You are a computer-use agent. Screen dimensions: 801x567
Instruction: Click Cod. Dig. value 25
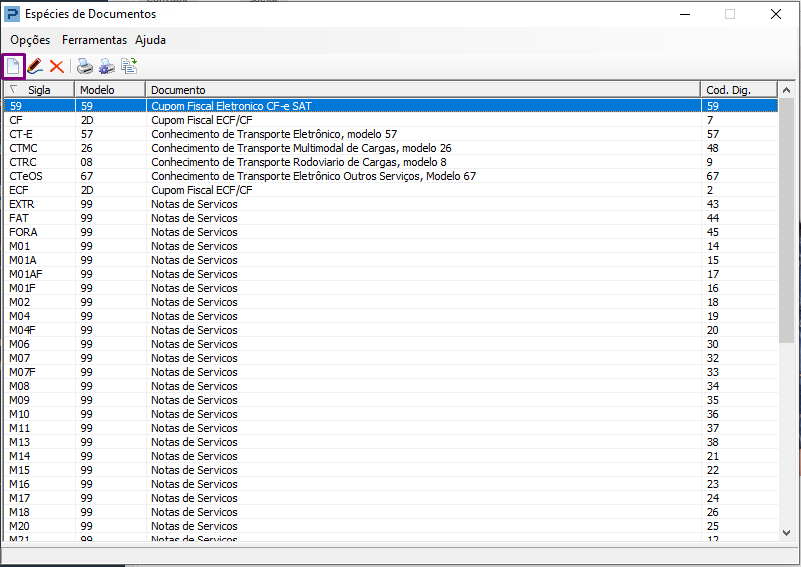(712, 526)
